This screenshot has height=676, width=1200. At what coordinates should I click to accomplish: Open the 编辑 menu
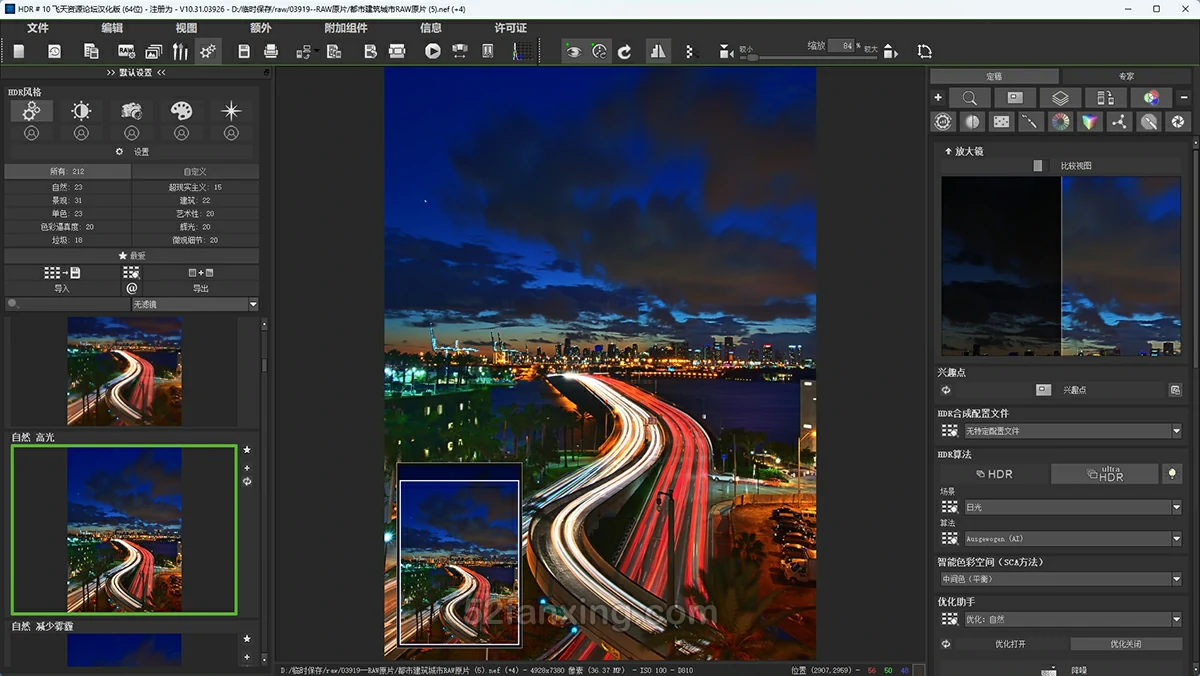click(112, 28)
